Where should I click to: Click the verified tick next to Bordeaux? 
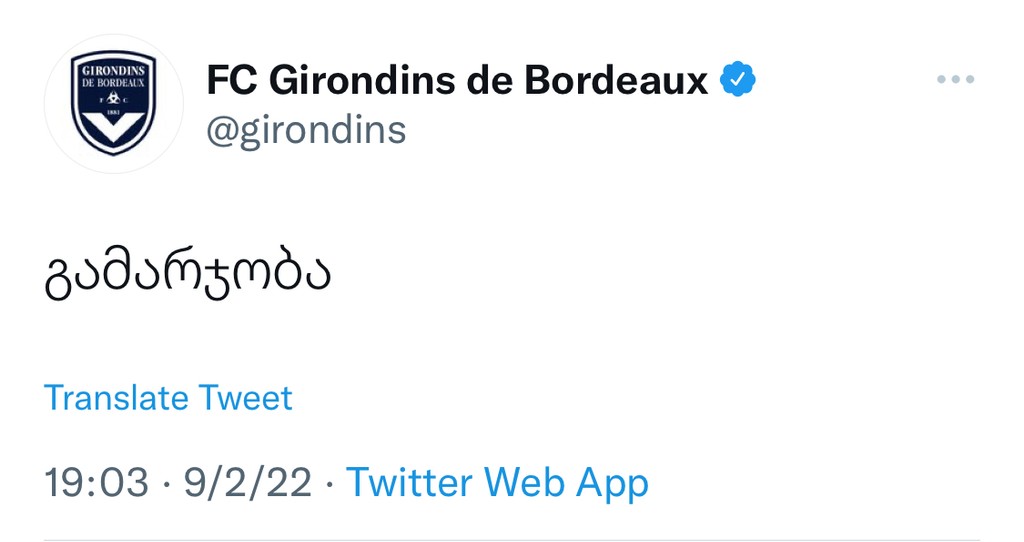737,79
